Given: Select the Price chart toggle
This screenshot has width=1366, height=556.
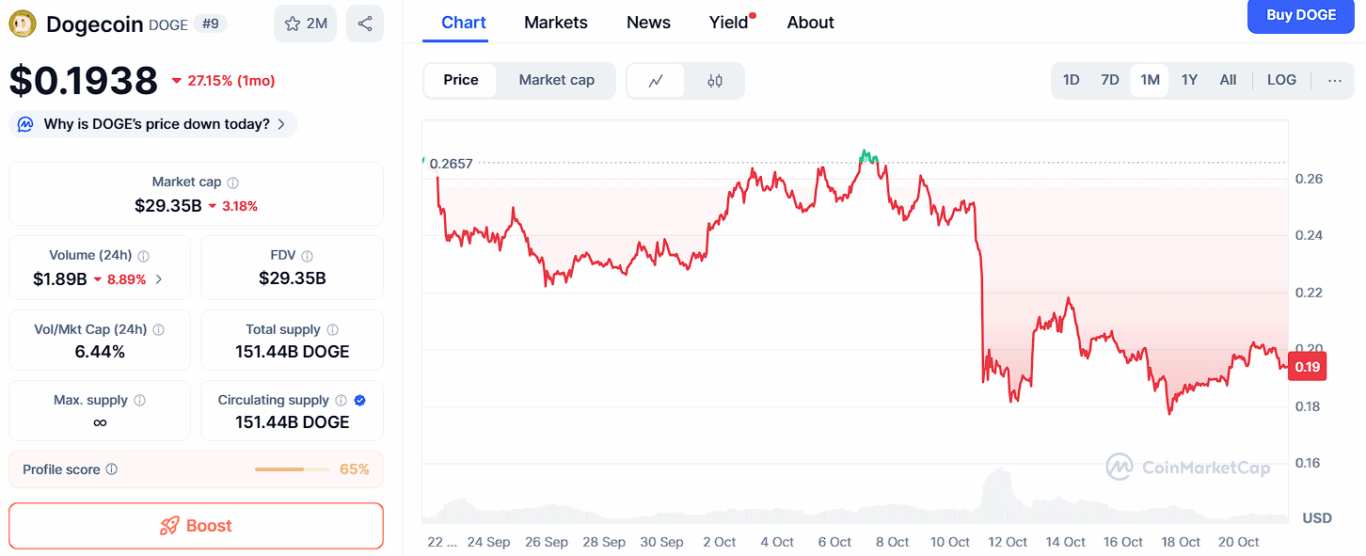Looking at the screenshot, I should coord(461,80).
